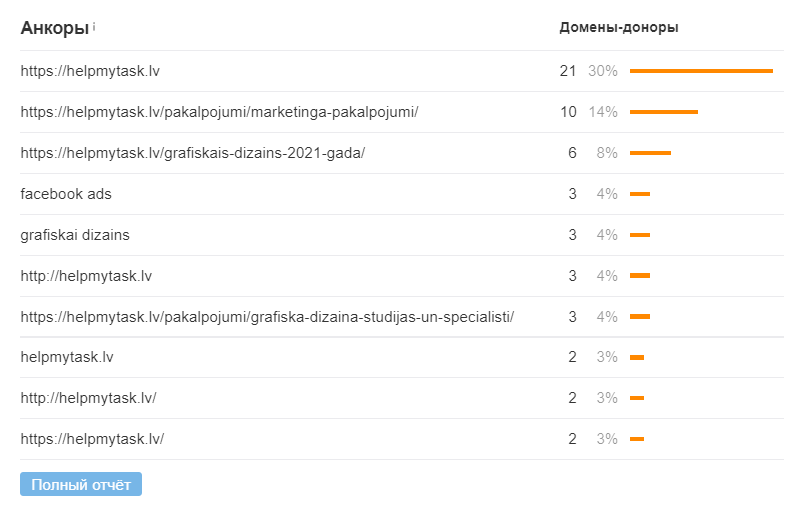Click the 14% share value

pyautogui.click(x=603, y=112)
